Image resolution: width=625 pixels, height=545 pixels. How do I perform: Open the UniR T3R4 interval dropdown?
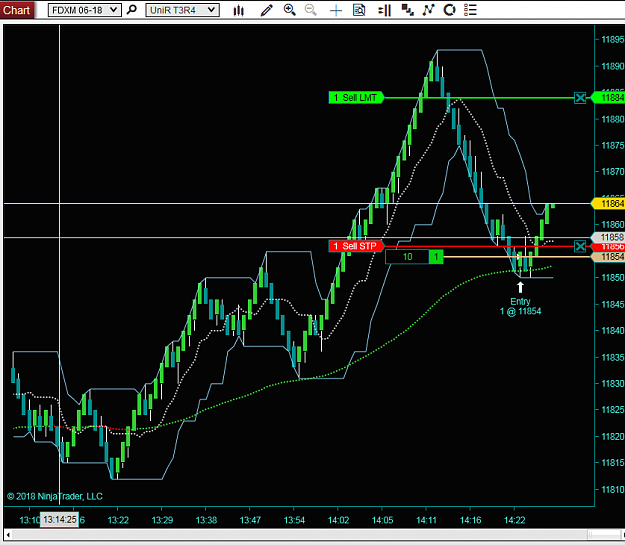(x=182, y=10)
